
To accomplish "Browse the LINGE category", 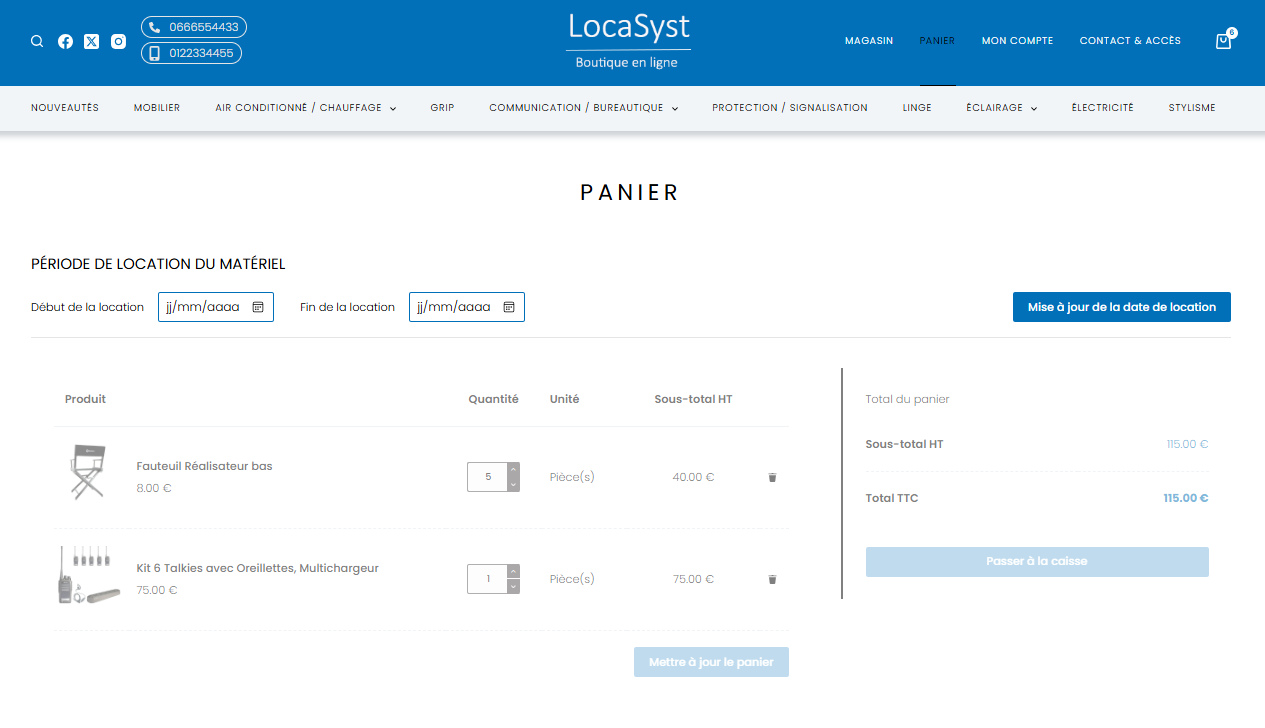I will tap(917, 108).
